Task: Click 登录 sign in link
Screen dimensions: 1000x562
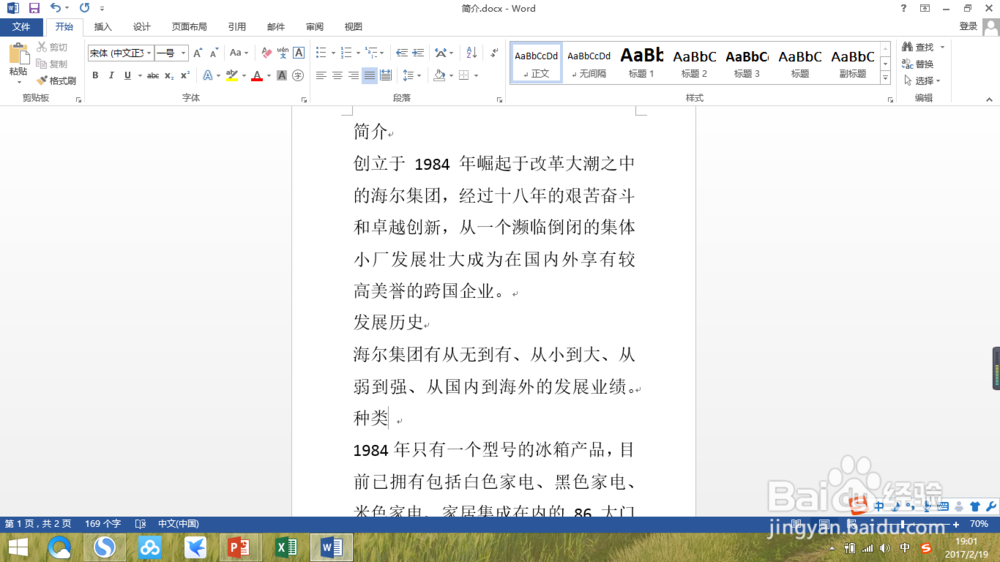Action: (x=968, y=26)
